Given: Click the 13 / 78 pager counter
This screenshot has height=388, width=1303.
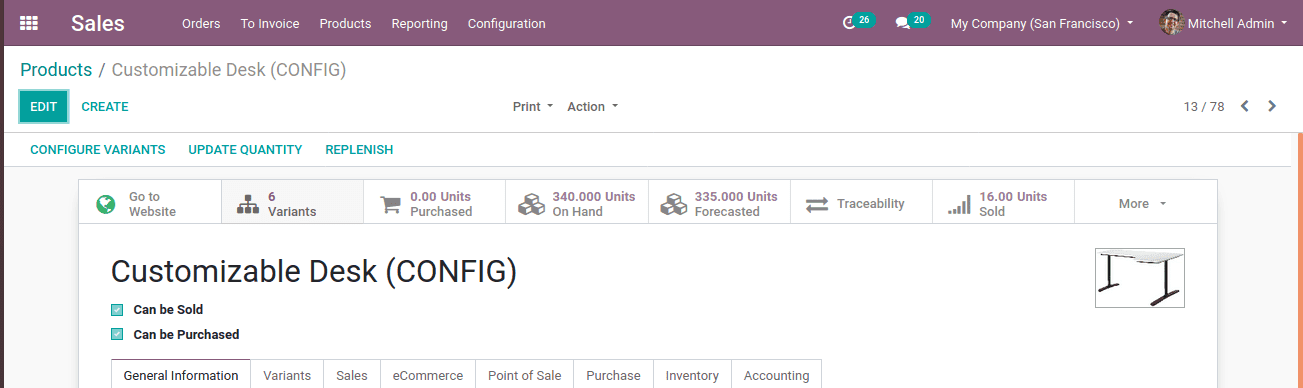Looking at the screenshot, I should tap(1204, 106).
